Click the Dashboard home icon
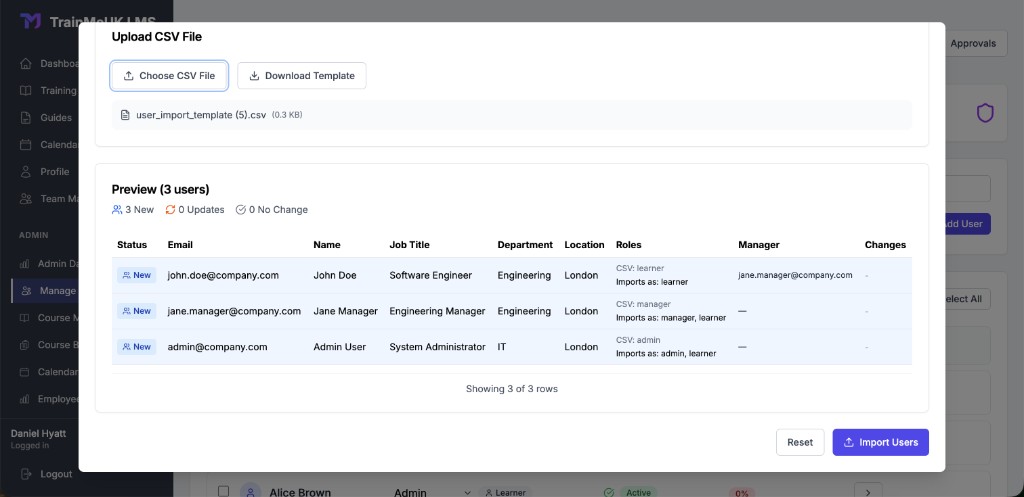This screenshot has height=497, width=1024. pyautogui.click(x=25, y=63)
